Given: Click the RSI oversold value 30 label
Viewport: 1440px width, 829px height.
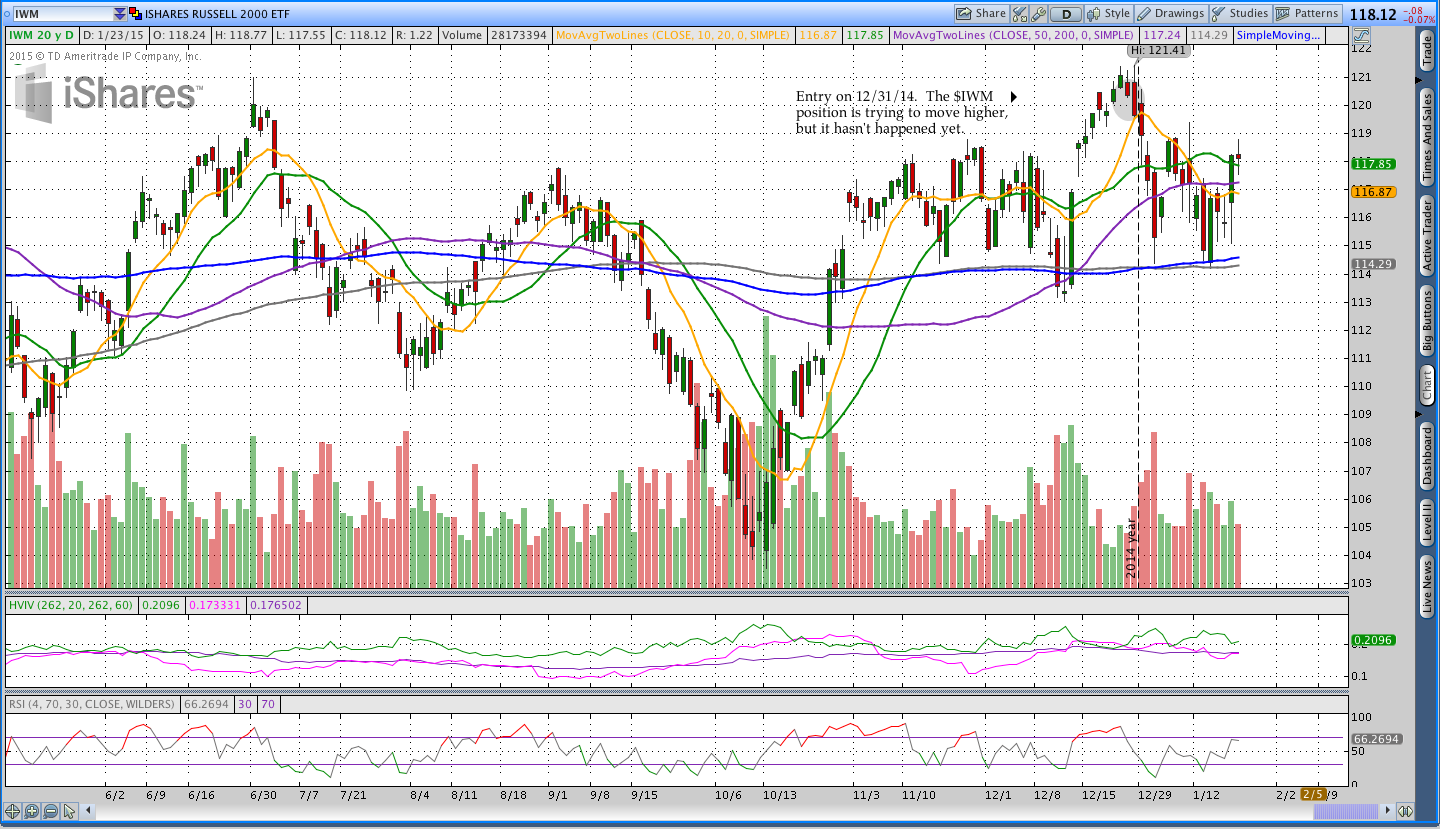Looking at the screenshot, I should click(x=245, y=704).
